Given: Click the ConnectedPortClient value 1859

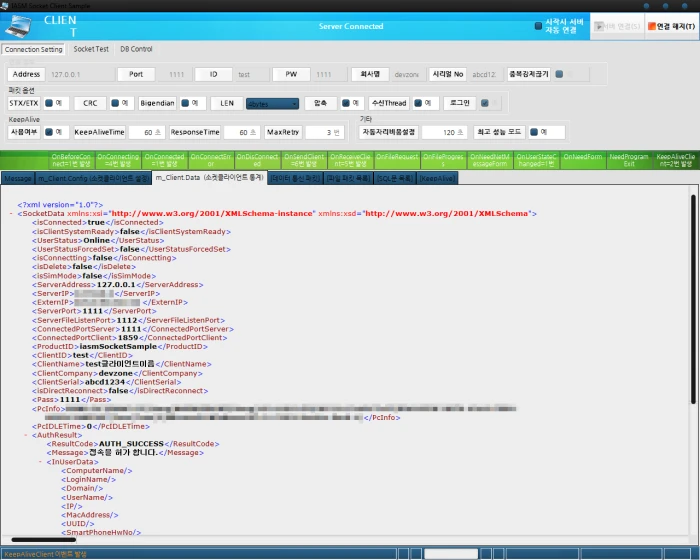Looking at the screenshot, I should [128, 338].
